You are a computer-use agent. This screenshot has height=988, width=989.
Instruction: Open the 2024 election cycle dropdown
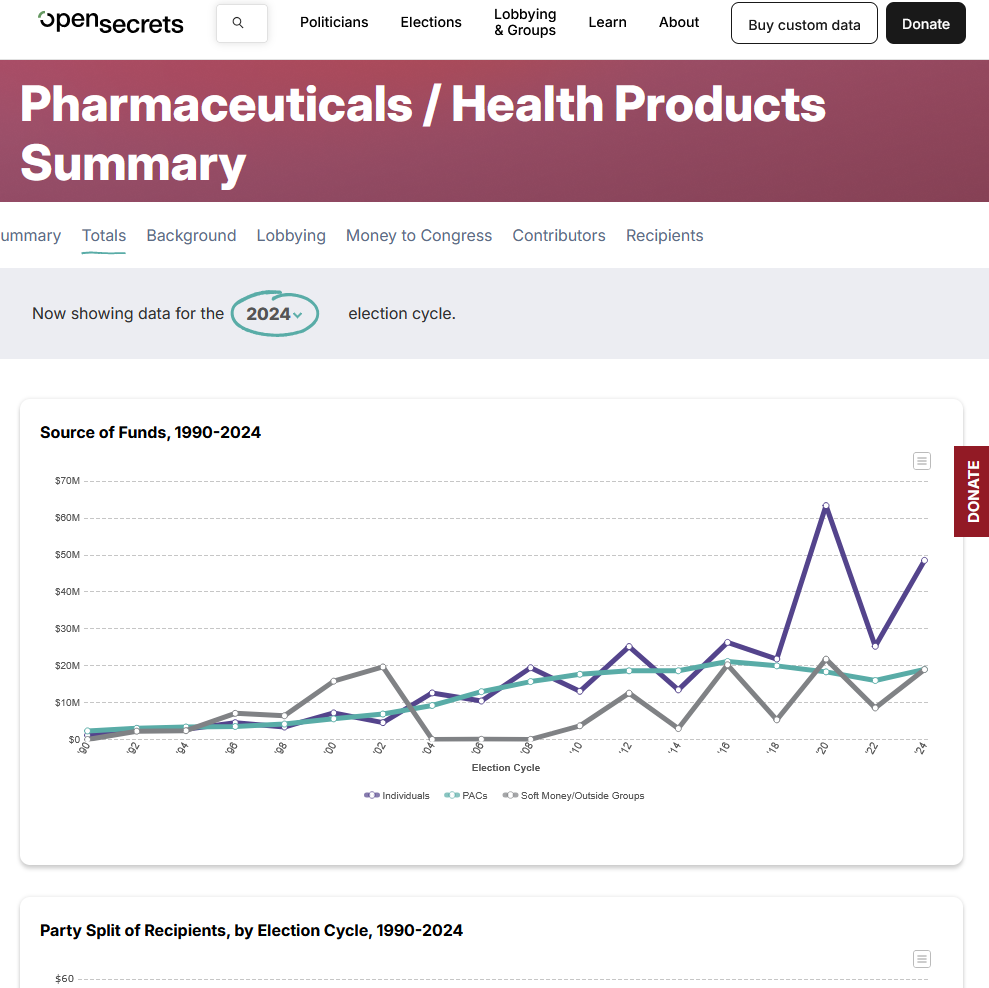(274, 314)
